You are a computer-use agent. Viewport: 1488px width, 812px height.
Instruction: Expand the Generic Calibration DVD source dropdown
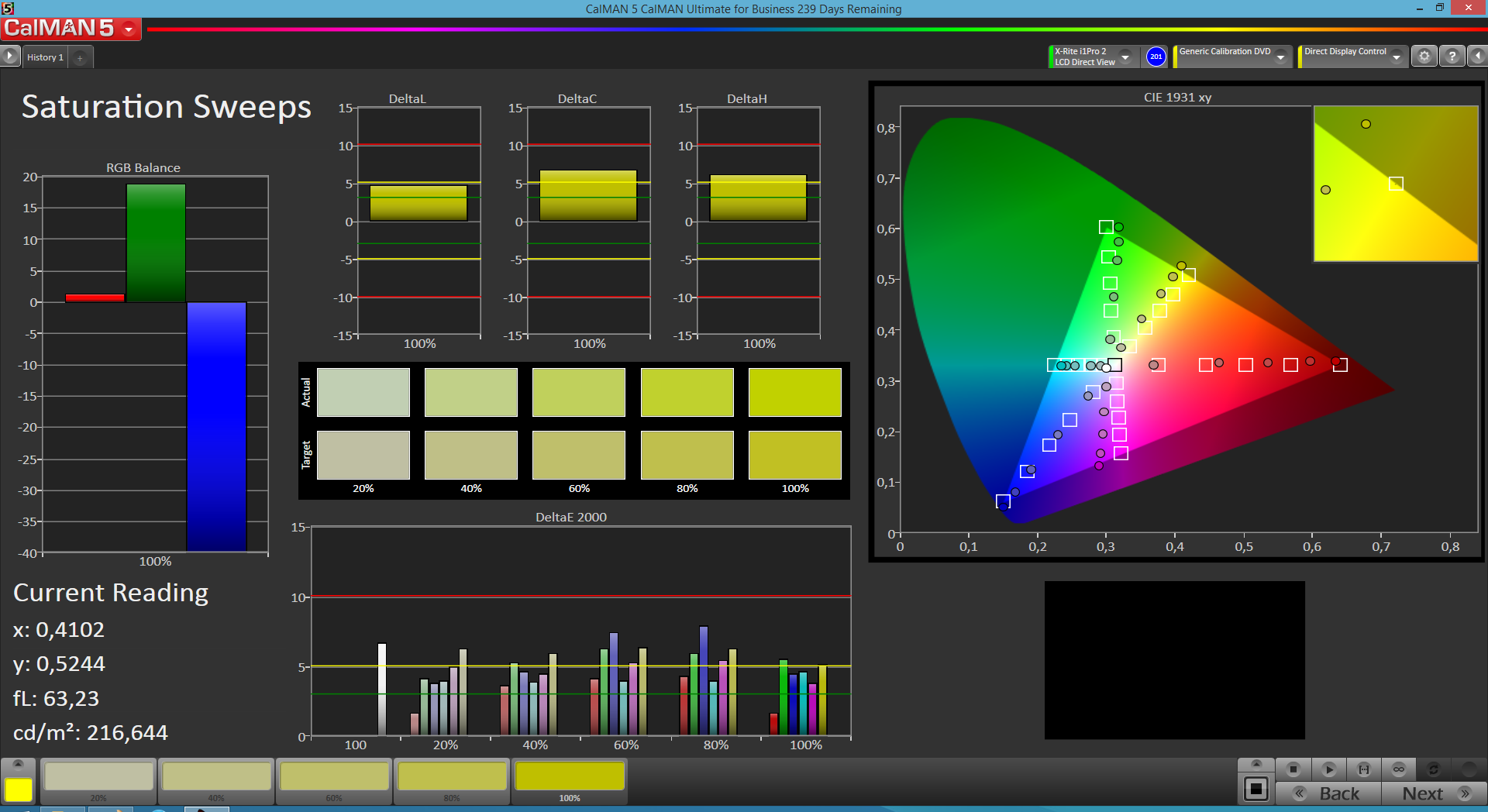[x=1281, y=57]
